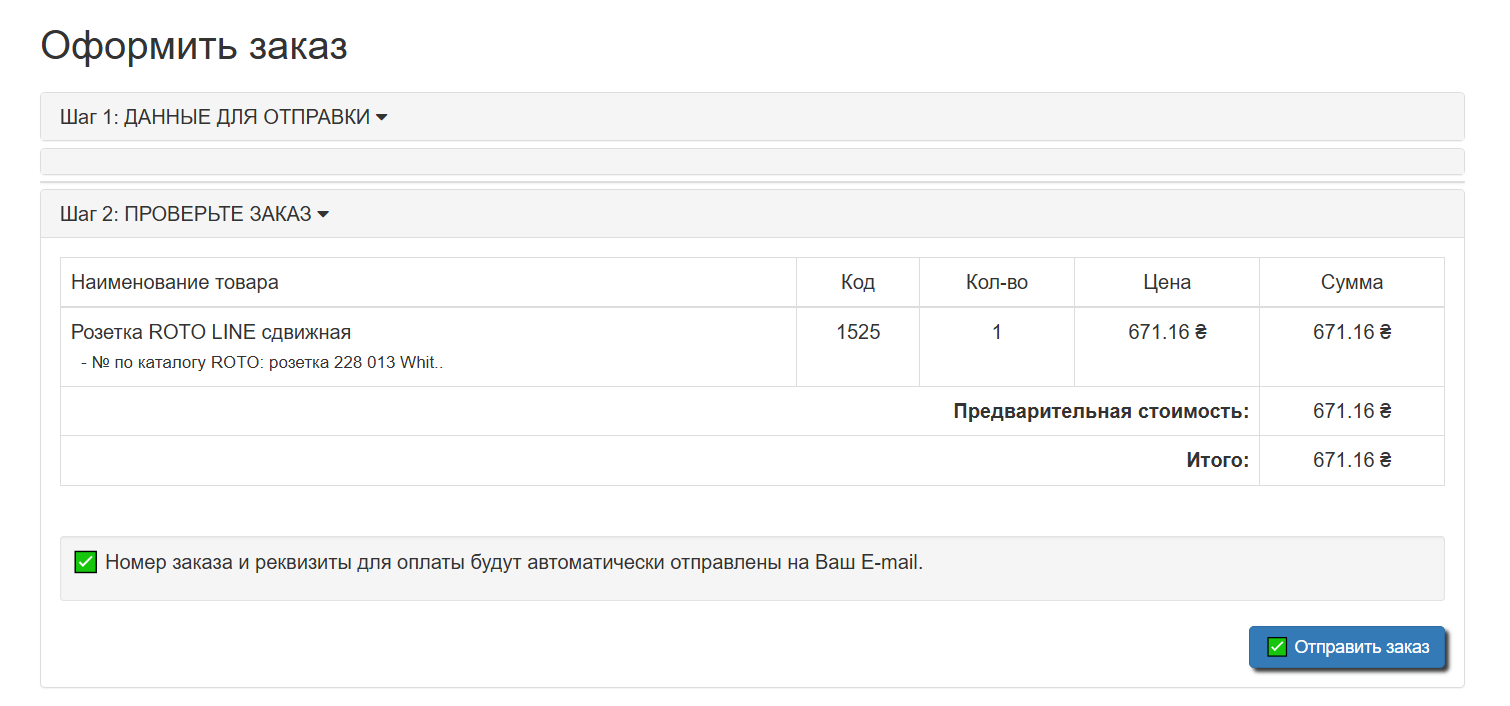Image resolution: width=1510 pixels, height=706 pixels.
Task: Collapse the Шаг 2: ПРОВЕРЬТЕ ЗАКАЗ section
Action: (190, 213)
